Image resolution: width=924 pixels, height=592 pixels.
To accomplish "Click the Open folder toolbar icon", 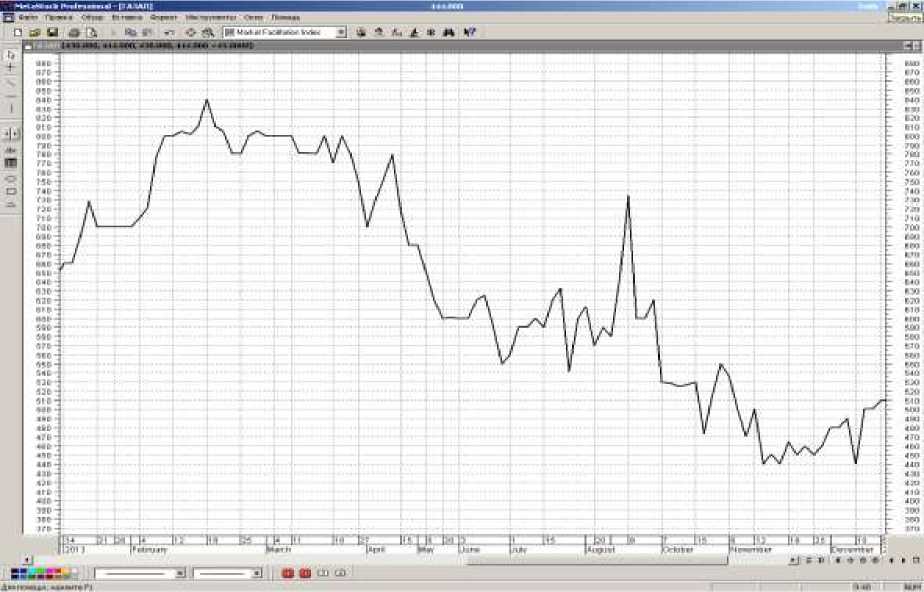I will point(35,32).
